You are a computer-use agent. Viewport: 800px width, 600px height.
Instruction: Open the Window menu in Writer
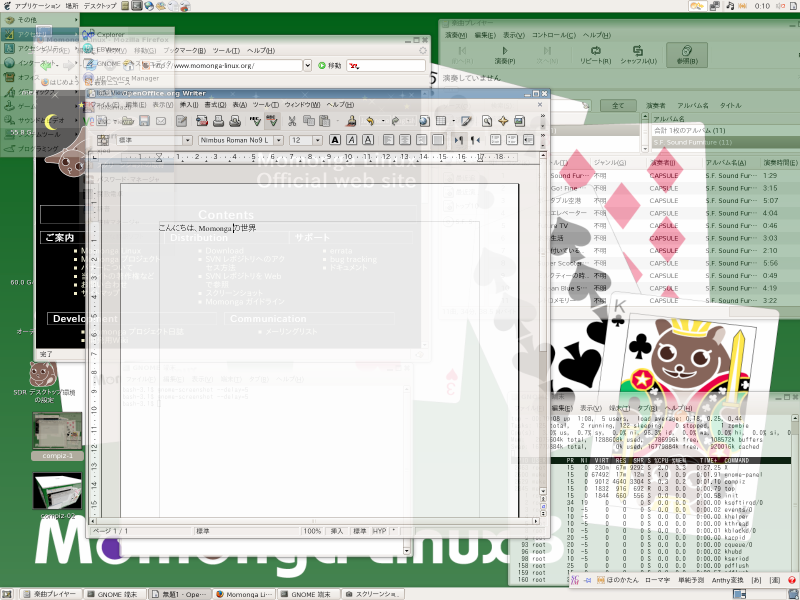point(302,105)
